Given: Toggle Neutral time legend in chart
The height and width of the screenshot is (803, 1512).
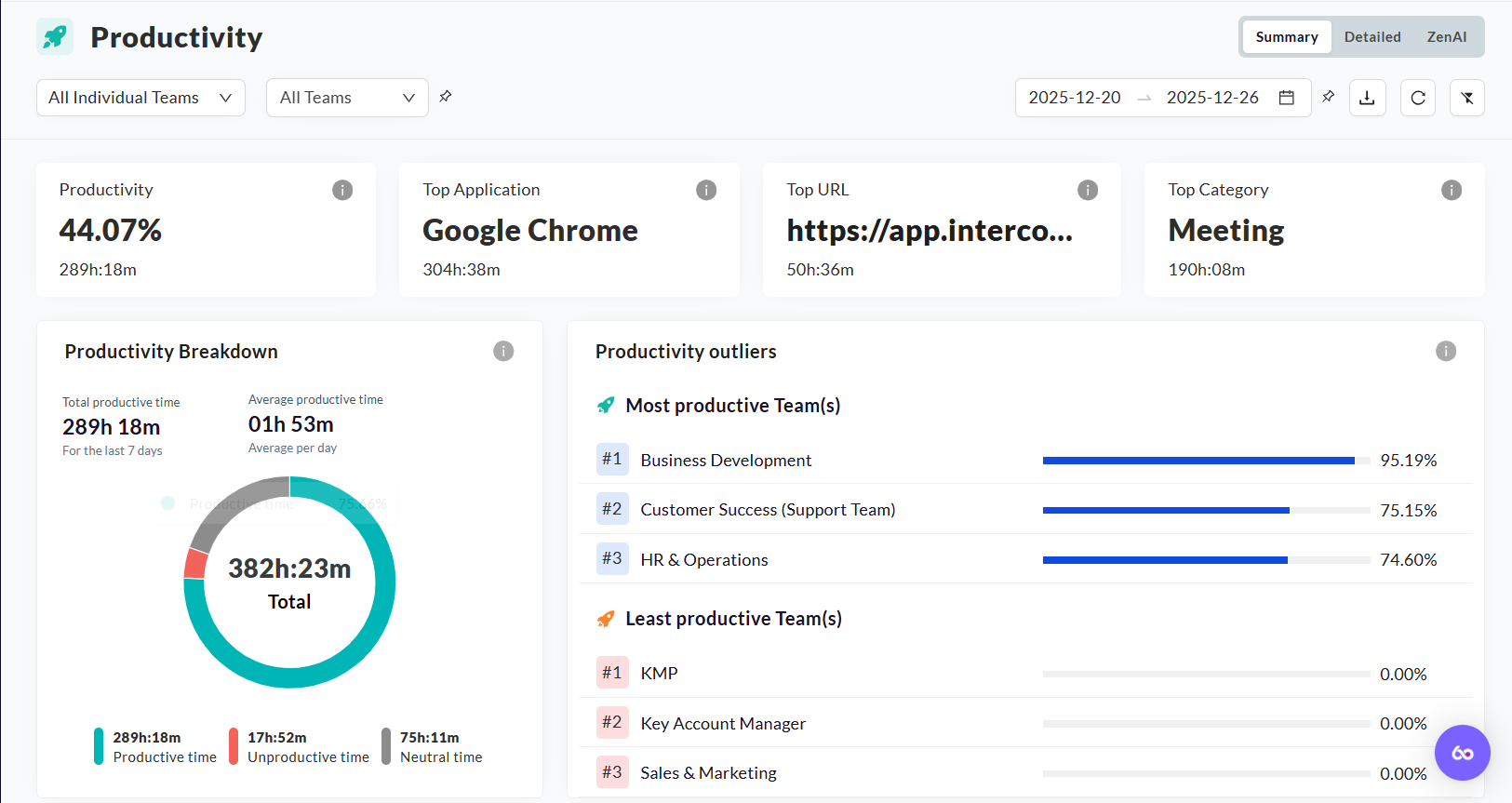Looking at the screenshot, I should coord(433,747).
